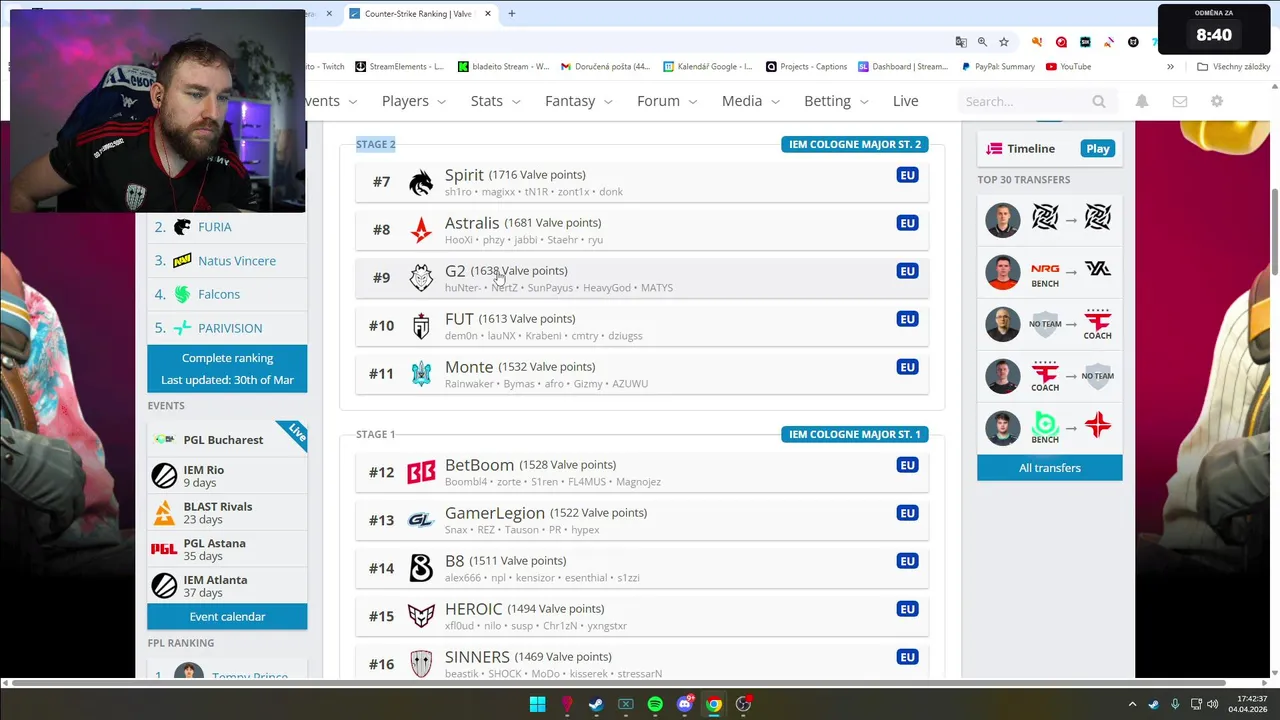Viewport: 1280px width, 720px height.
Task: Click the OBS icon in the taskbar
Action: click(x=743, y=704)
